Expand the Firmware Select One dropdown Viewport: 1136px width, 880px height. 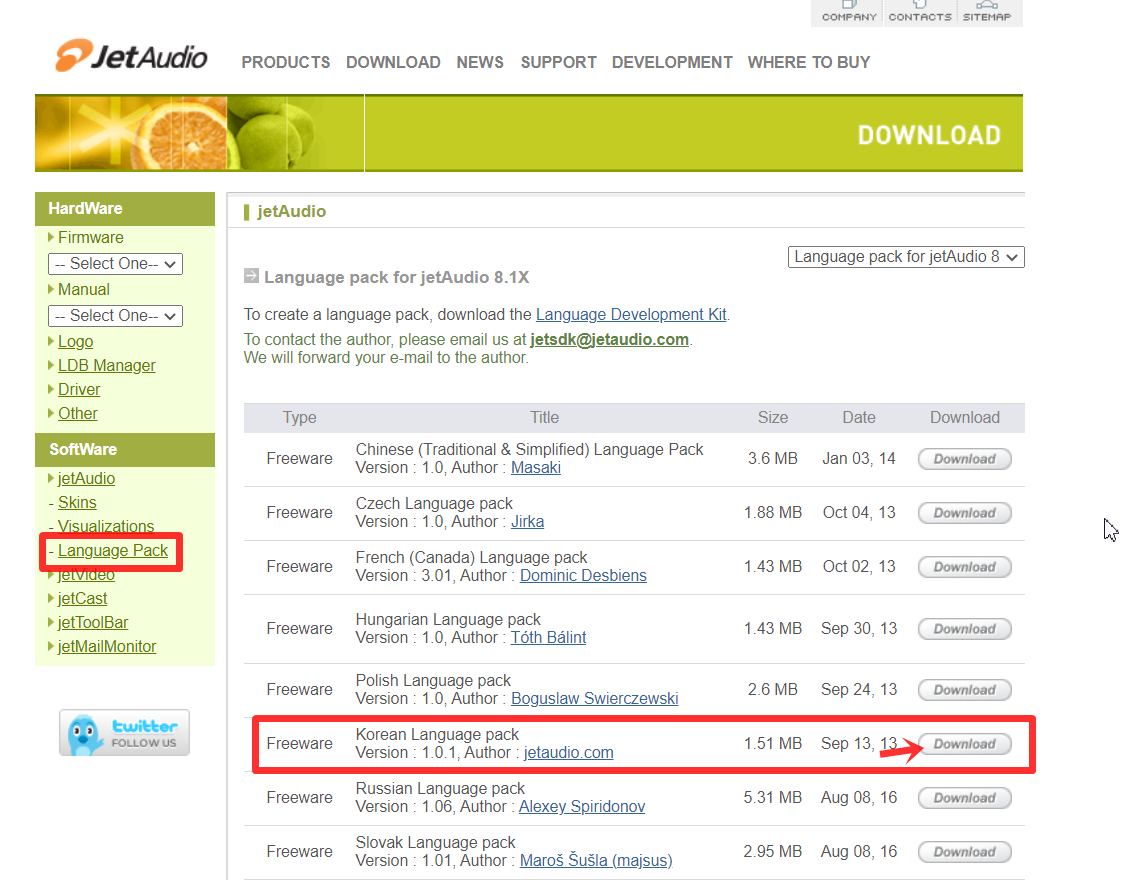point(115,264)
